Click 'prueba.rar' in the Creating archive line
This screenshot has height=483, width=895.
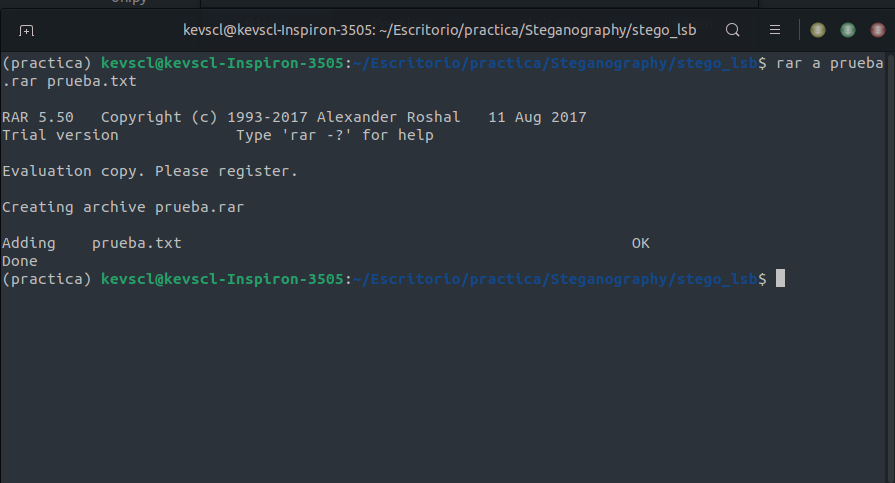pos(199,207)
